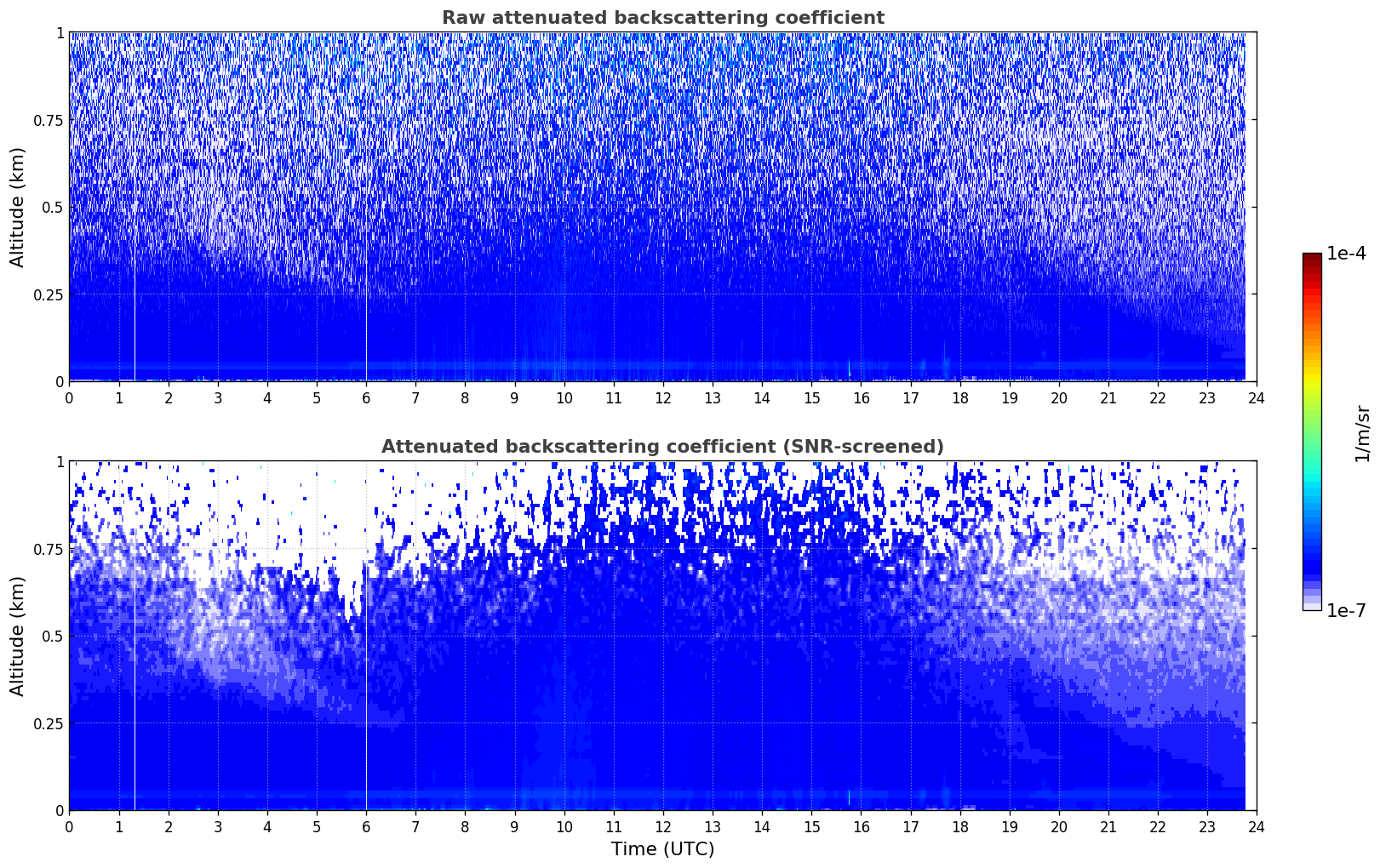
Task: Click the "0.25" altitude tick on the SNR-screened plot
Action: click(x=48, y=724)
